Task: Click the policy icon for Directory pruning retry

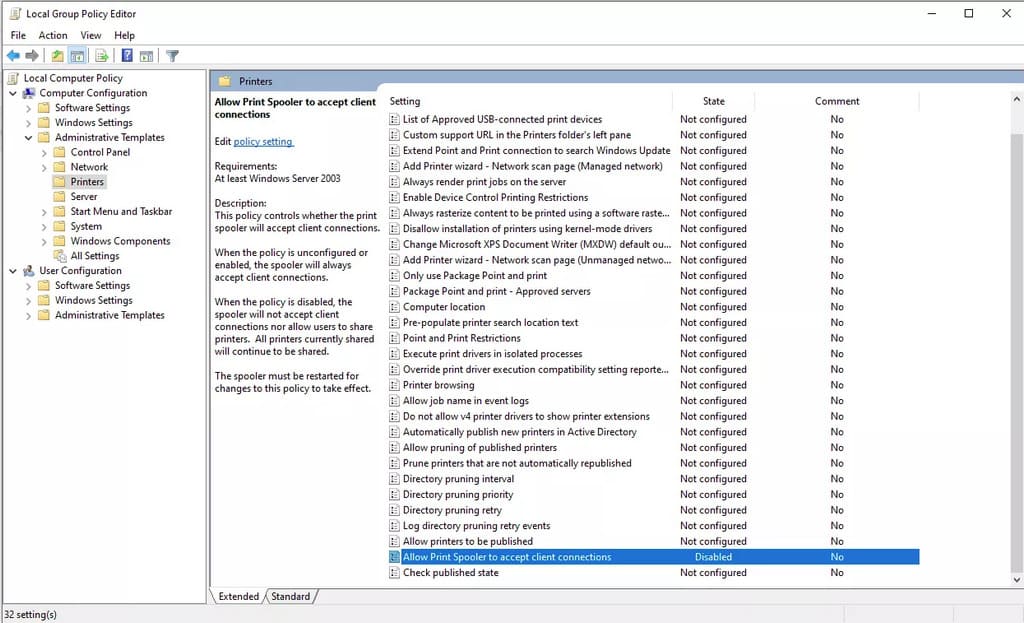Action: pyautogui.click(x=394, y=510)
